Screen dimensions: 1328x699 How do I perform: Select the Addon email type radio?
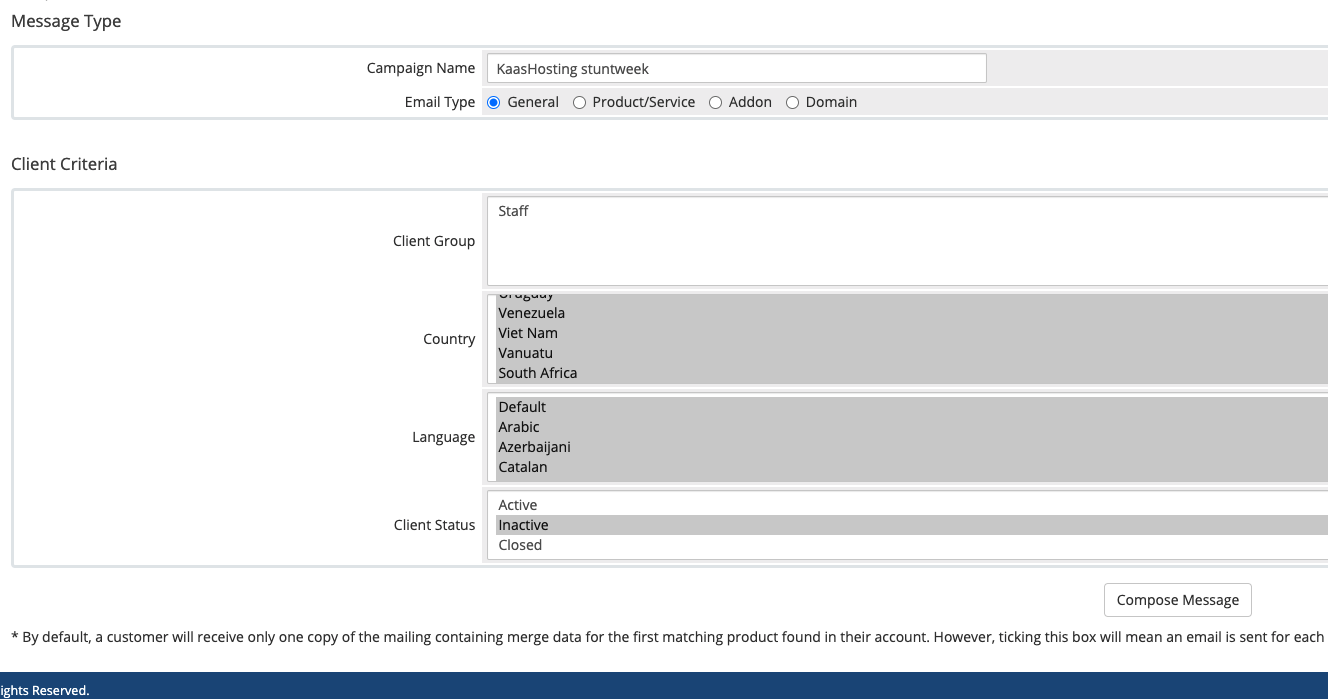coord(715,102)
